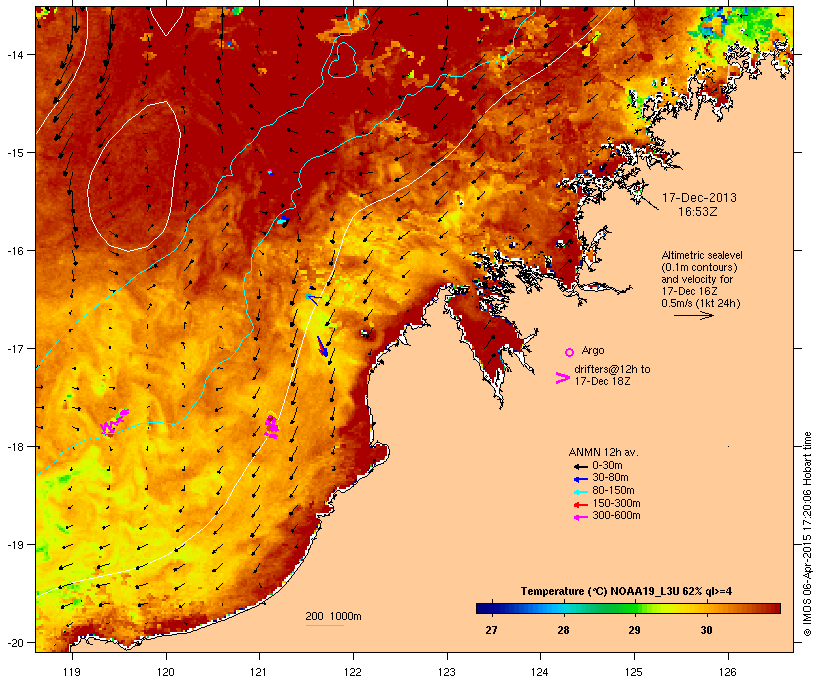Click latitude axis label -15

click(x=15, y=153)
